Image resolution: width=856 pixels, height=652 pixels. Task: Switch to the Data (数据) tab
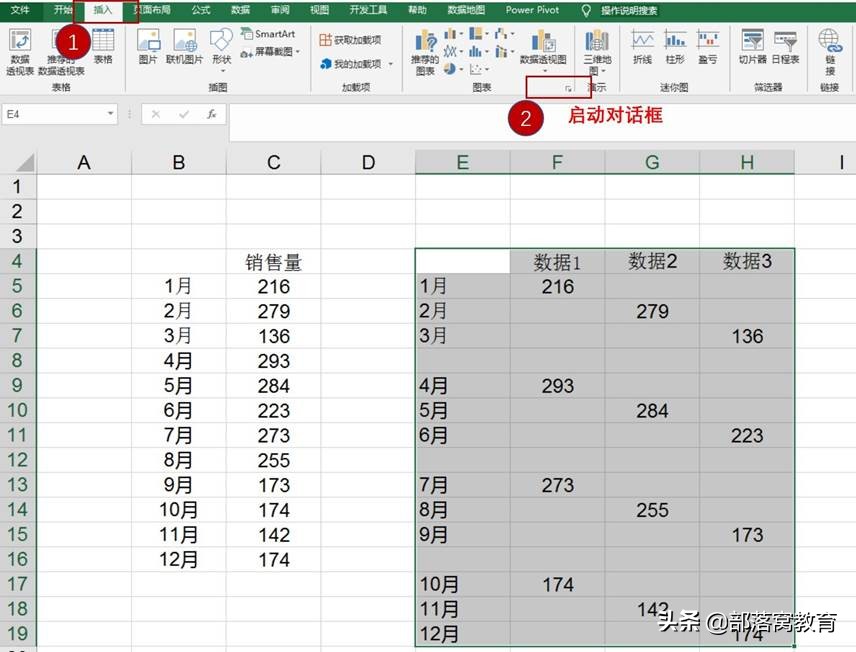[240, 10]
